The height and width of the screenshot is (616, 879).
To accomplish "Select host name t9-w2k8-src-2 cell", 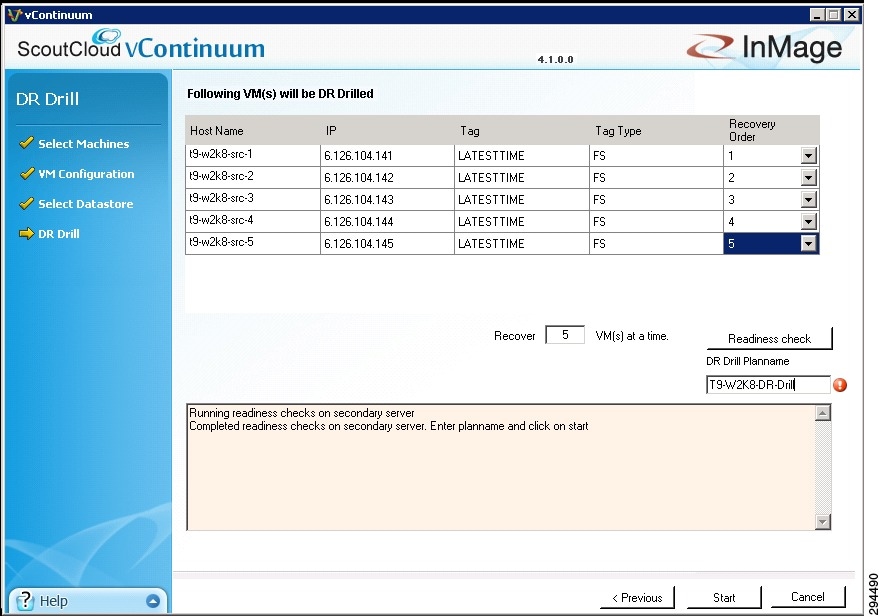I will tap(253, 177).
